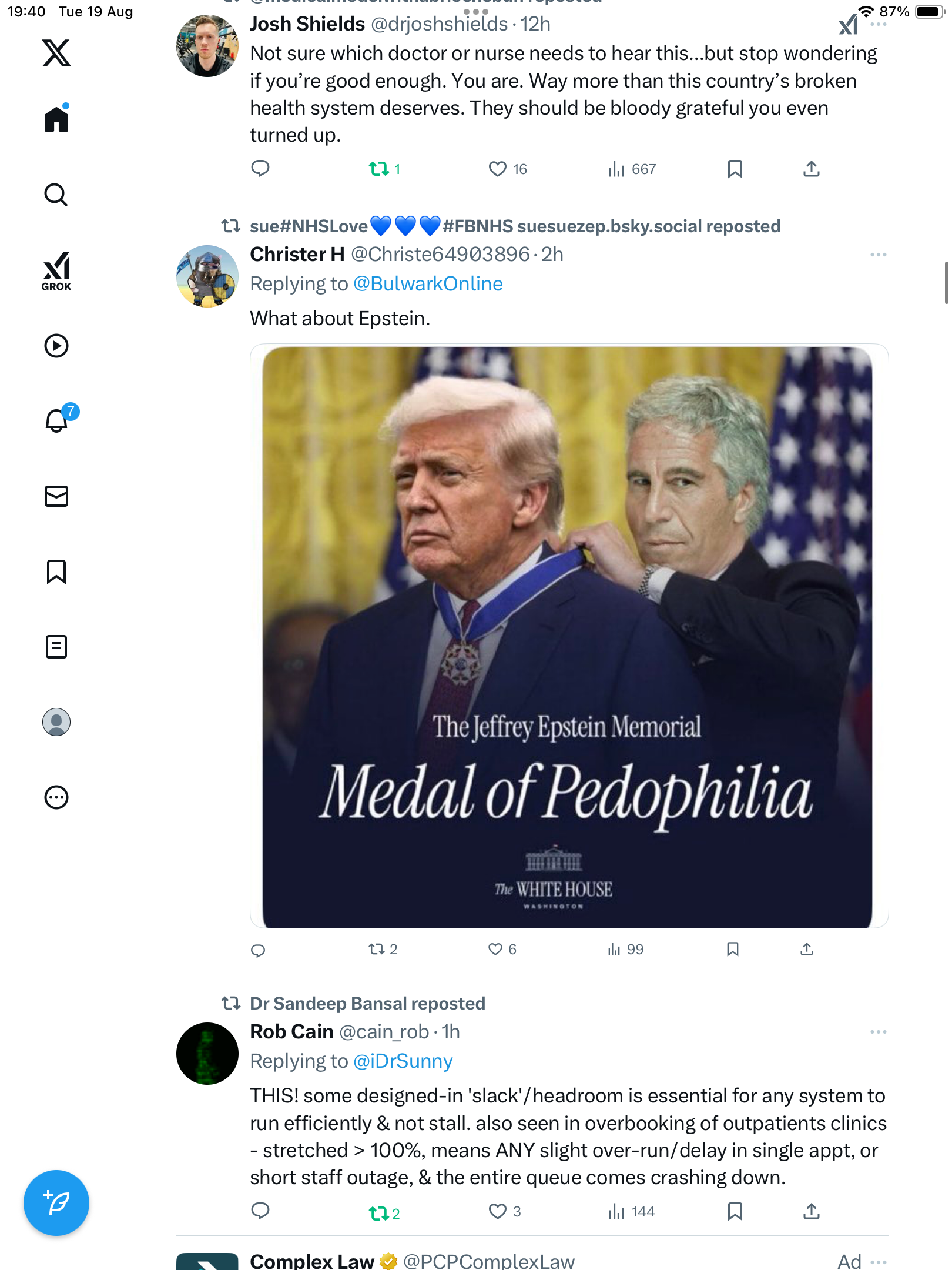Open the Grok sidebar icon

(56, 271)
